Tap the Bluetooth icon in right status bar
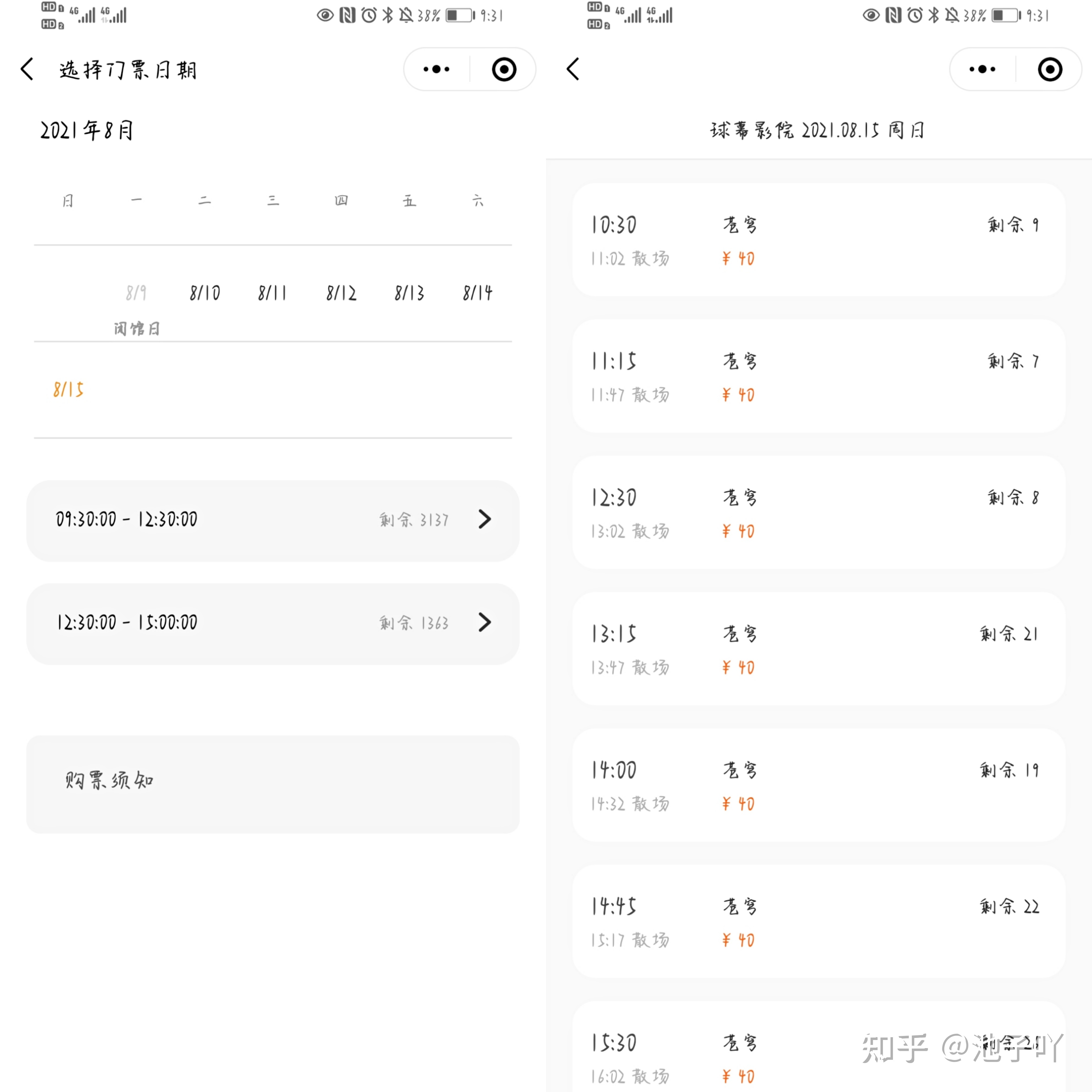 click(x=933, y=15)
